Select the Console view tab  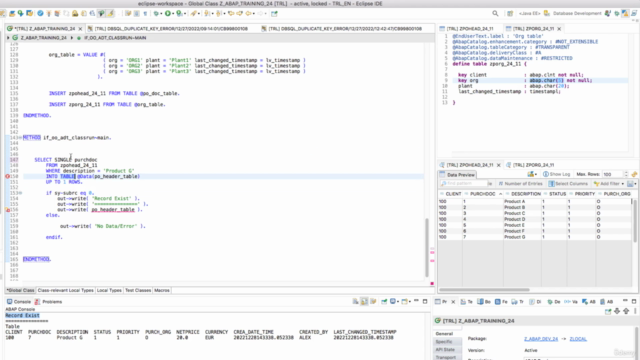(x=19, y=302)
